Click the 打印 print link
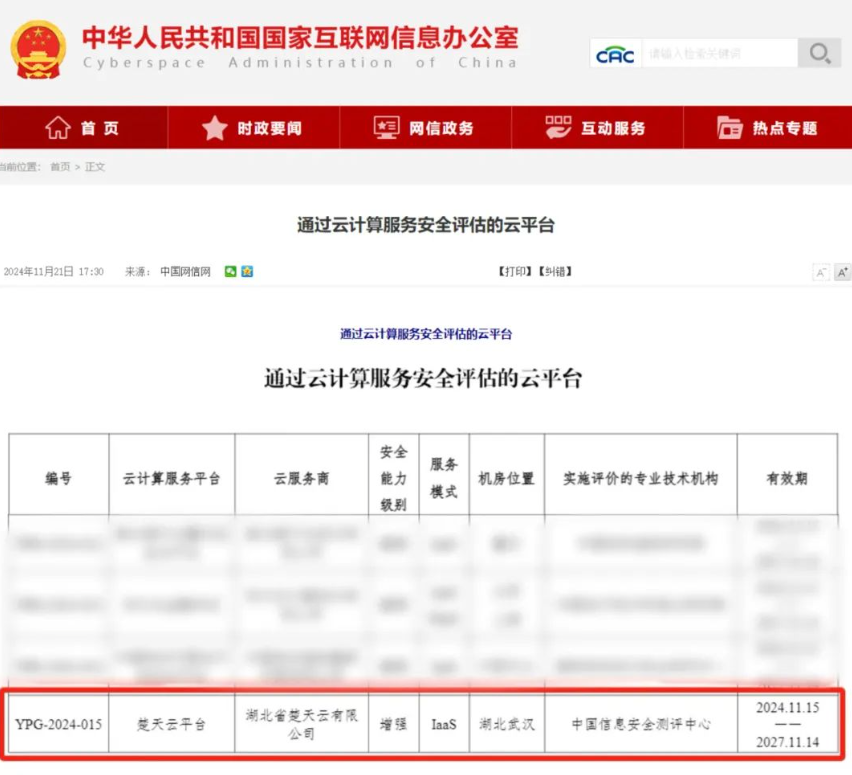The image size is (852, 775). tap(515, 271)
